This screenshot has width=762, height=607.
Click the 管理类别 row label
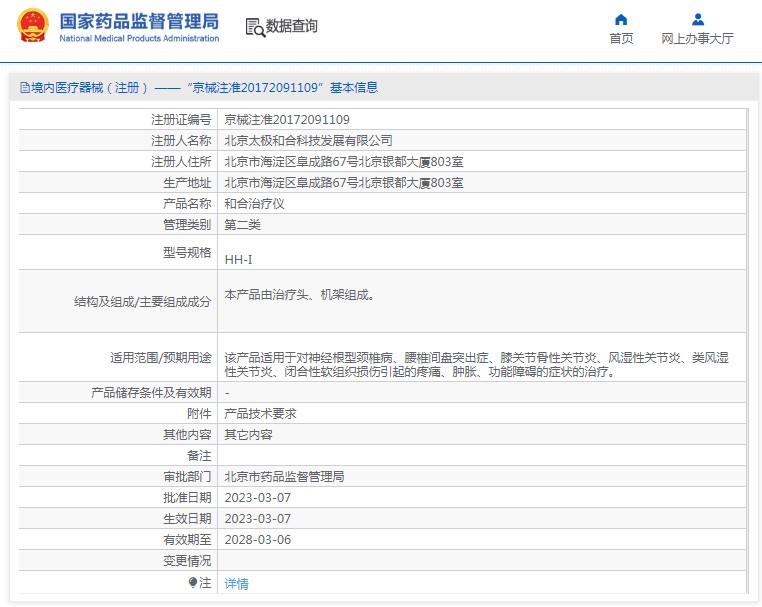[187, 225]
